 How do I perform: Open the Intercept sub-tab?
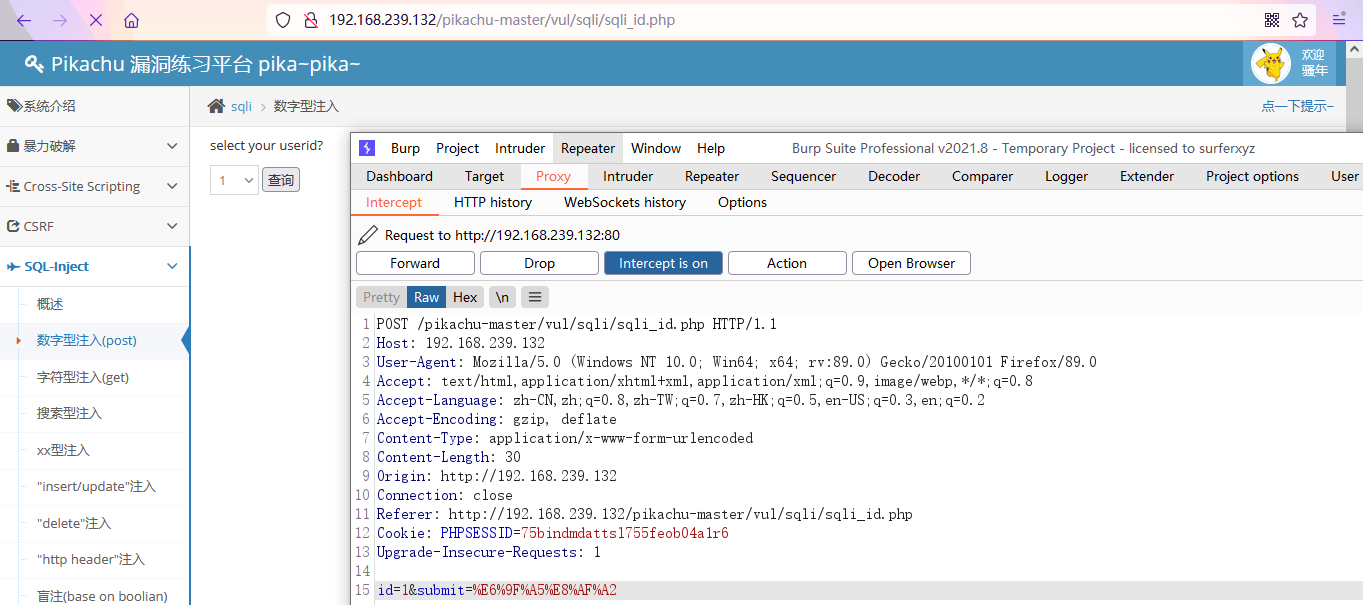tap(394, 202)
